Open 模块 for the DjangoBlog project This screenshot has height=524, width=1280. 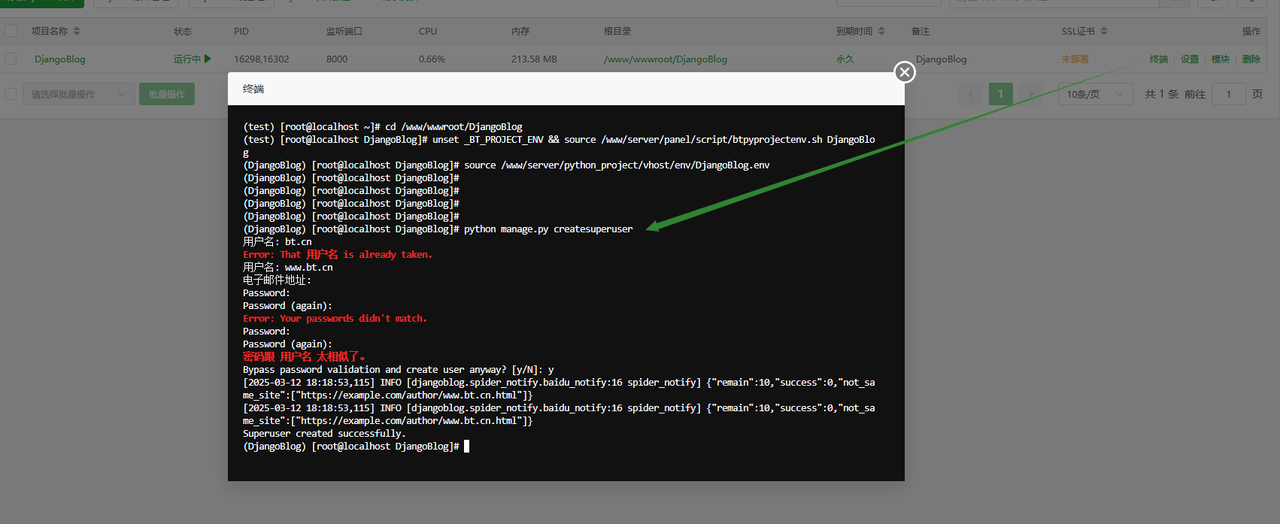pyautogui.click(x=1221, y=59)
